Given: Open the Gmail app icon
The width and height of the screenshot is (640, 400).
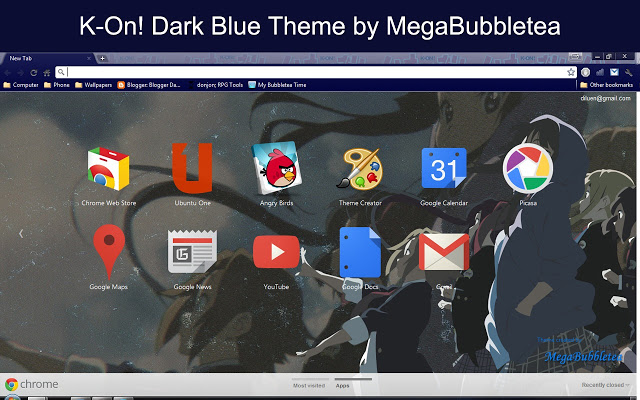Looking at the screenshot, I should point(444,252).
